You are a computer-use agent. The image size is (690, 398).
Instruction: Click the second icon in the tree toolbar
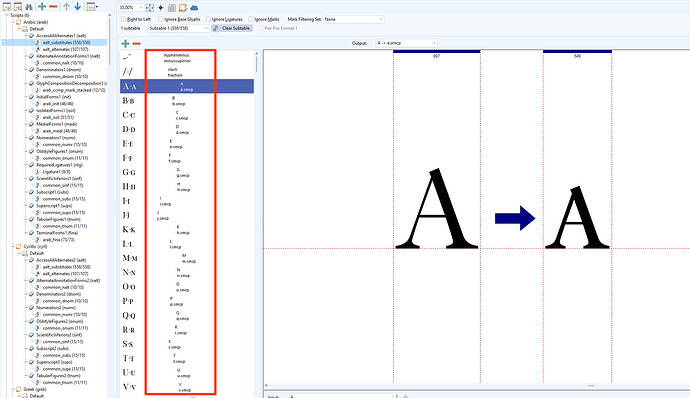(x=18, y=7)
